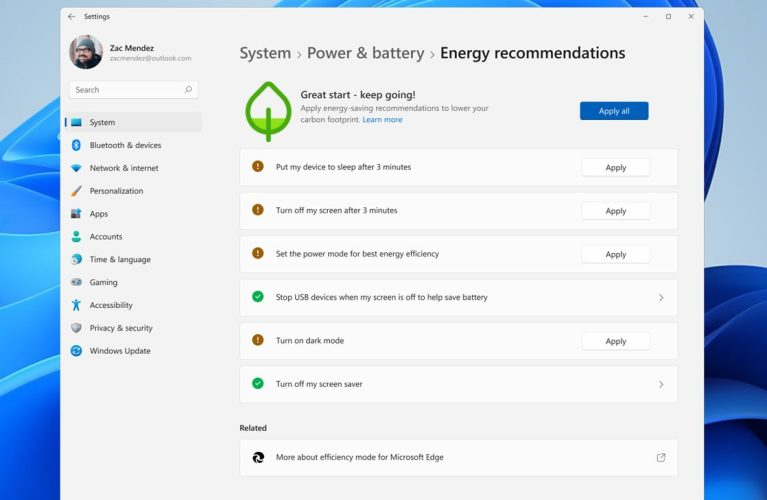Screen dimensions: 767x500
Task: Open the Windows Update icon
Action: [76, 351]
